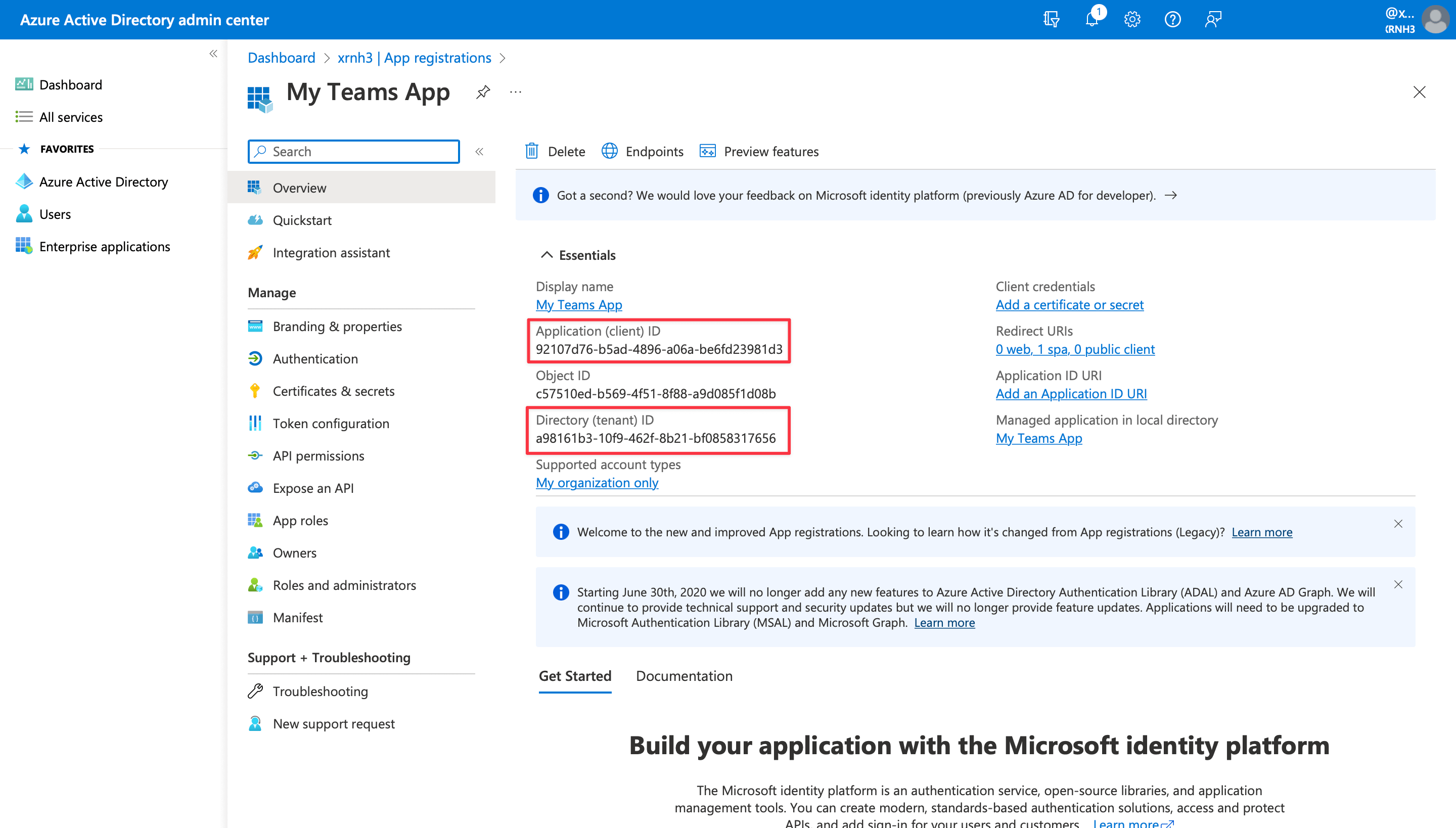1456x828 pixels.
Task: Collapse the app registration menu
Action: click(x=479, y=152)
